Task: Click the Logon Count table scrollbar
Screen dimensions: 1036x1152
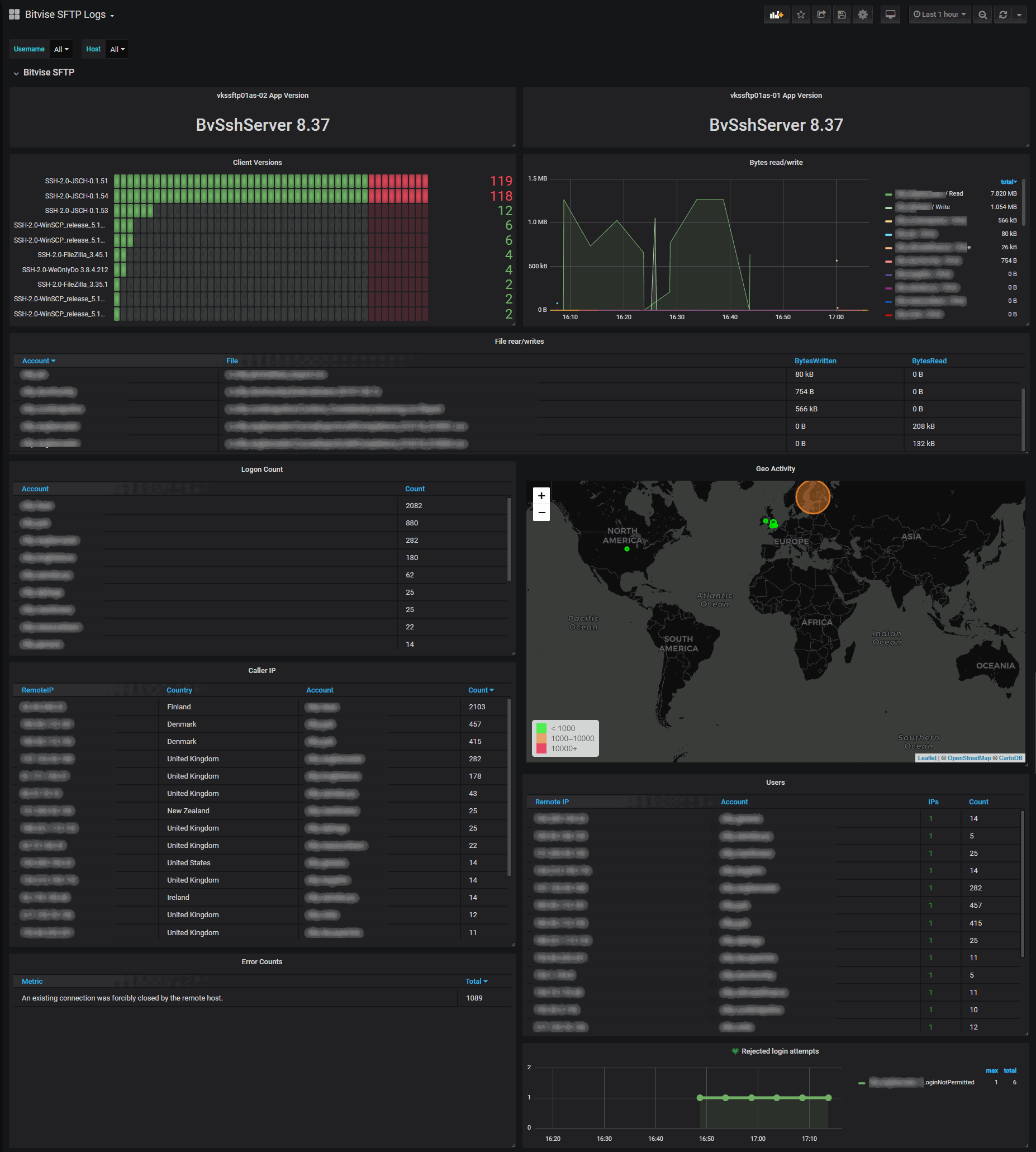Action: [x=509, y=539]
